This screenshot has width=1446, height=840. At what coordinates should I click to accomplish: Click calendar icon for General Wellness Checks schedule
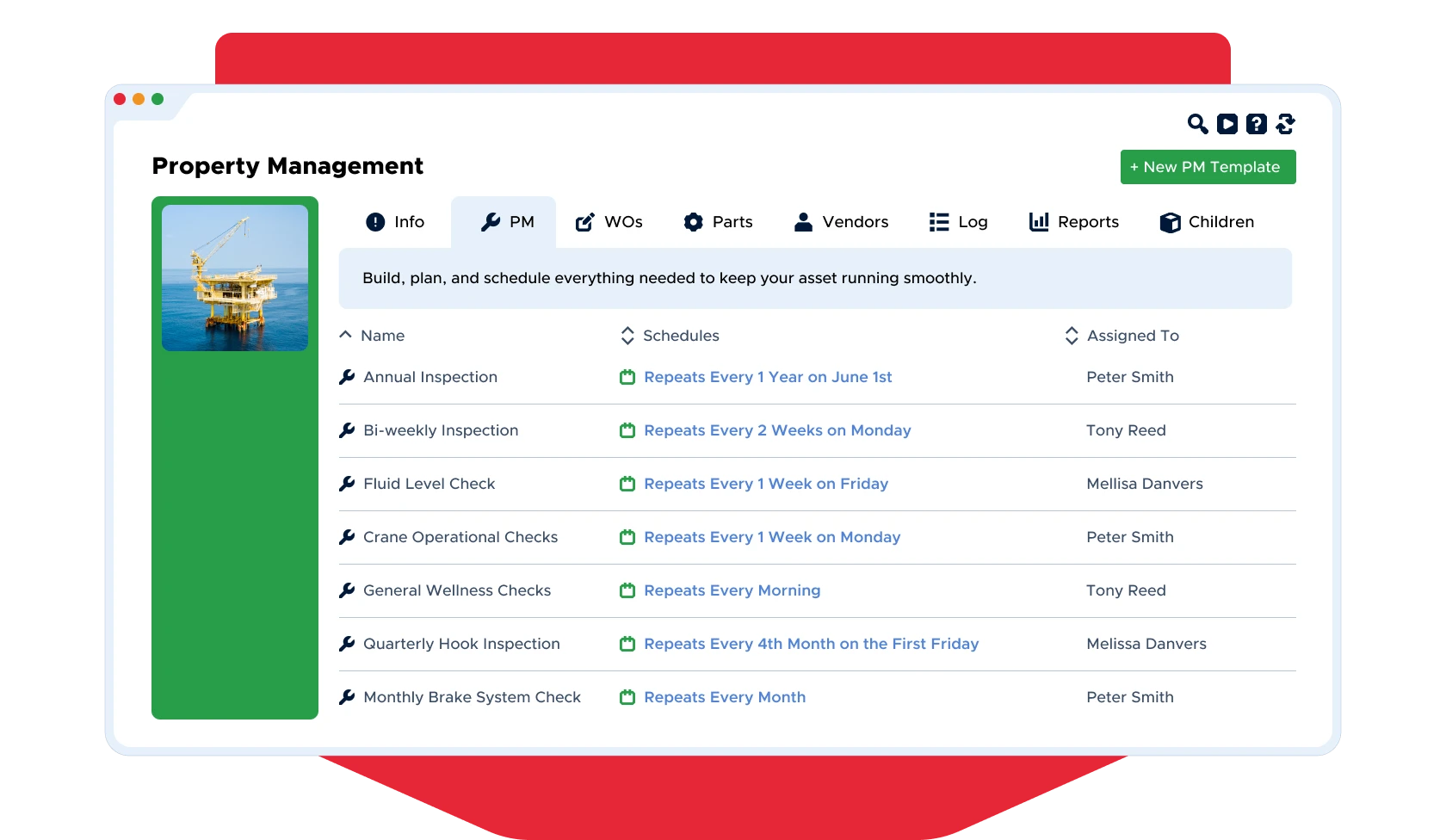(627, 590)
